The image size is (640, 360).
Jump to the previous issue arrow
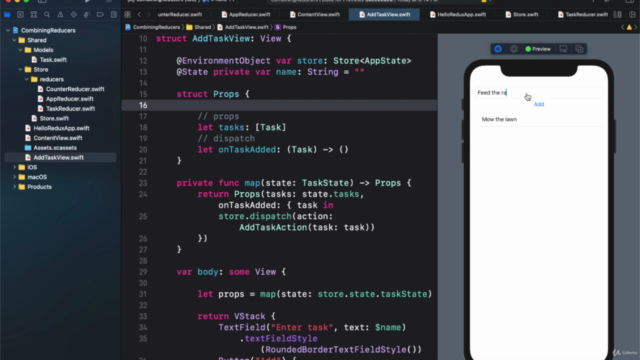[622, 27]
